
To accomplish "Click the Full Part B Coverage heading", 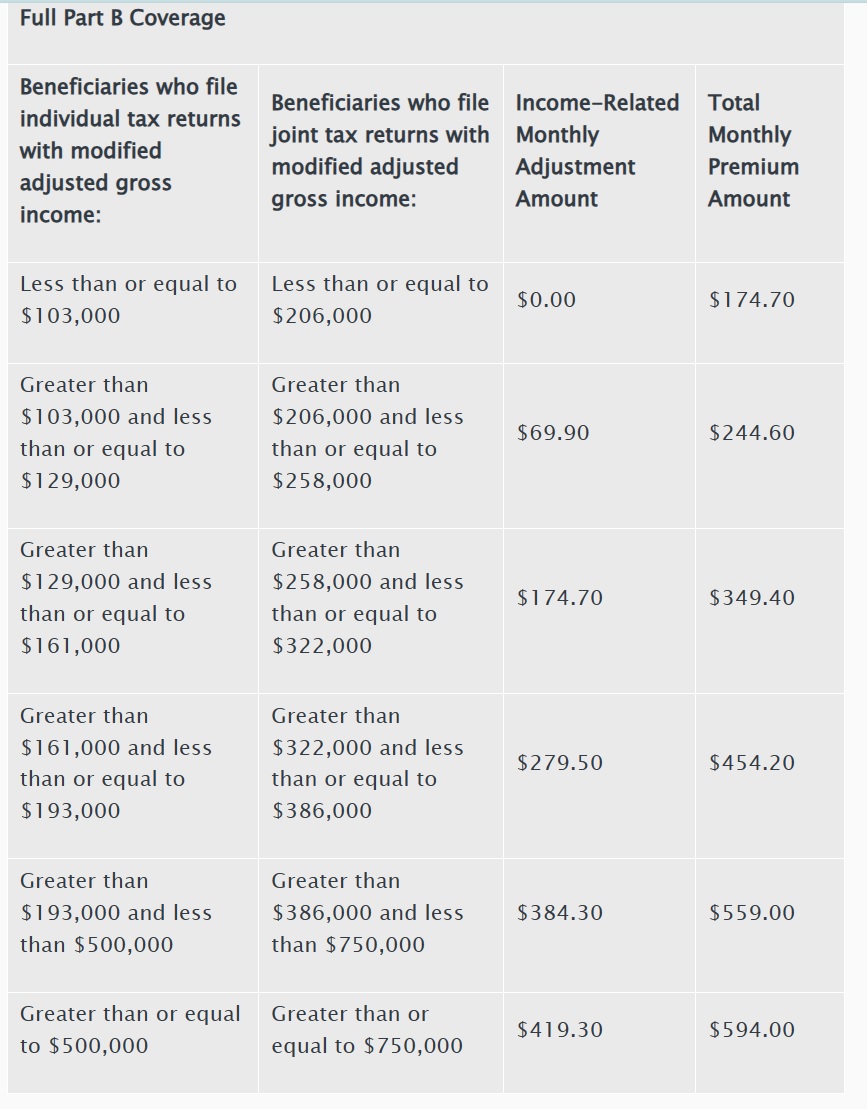I will (x=123, y=18).
